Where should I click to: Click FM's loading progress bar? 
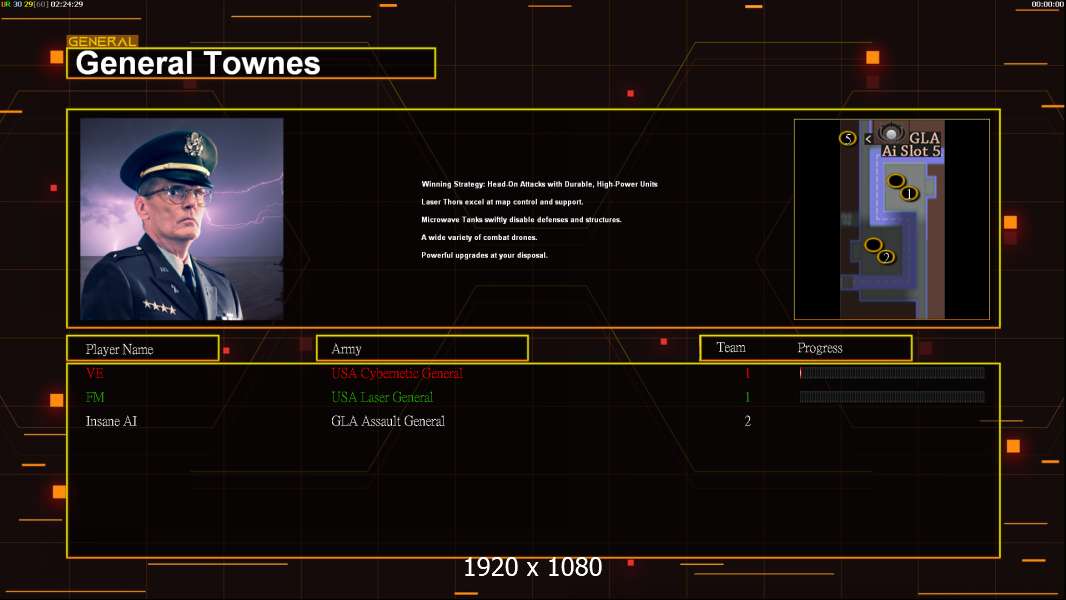[x=892, y=397]
